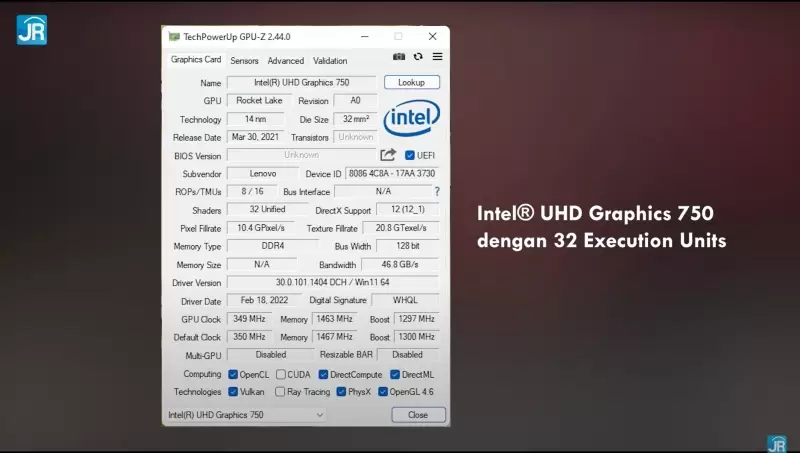The width and height of the screenshot is (800, 453).
Task: Click the Technology field 14 nm
Action: [256, 119]
